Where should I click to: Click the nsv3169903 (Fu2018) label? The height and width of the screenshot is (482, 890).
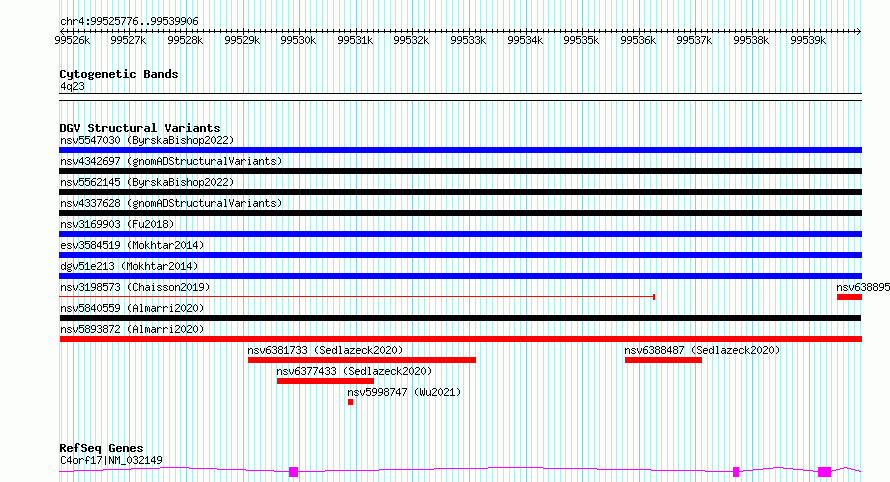point(117,224)
